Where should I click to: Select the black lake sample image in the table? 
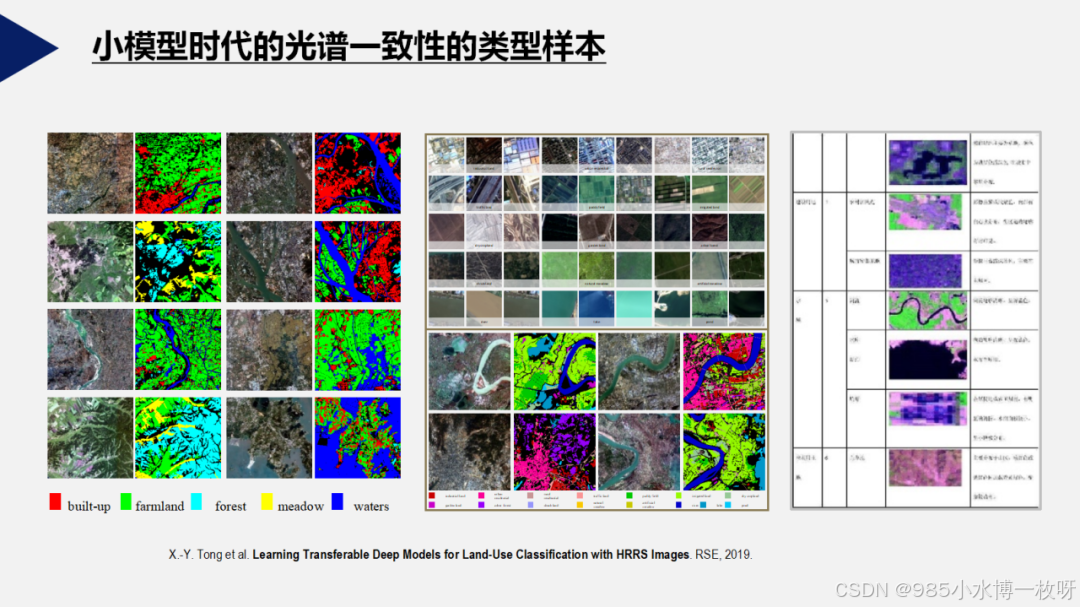click(928, 359)
